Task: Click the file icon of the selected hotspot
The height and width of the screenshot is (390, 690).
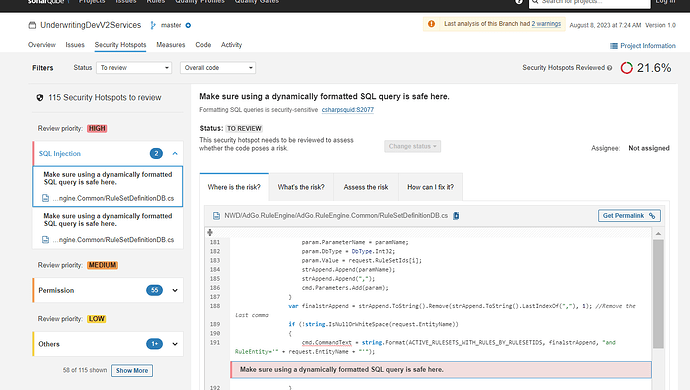Action: (x=45, y=198)
